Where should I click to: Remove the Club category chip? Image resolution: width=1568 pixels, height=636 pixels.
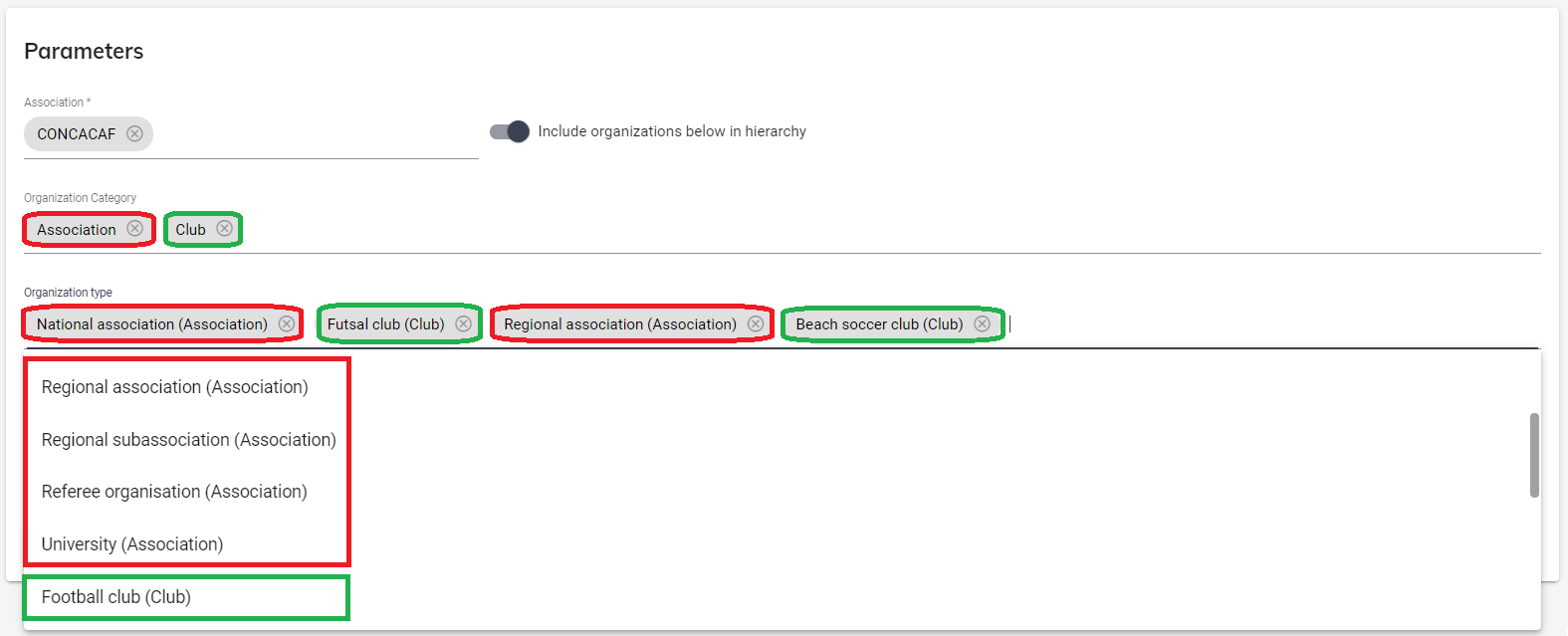[x=224, y=229]
